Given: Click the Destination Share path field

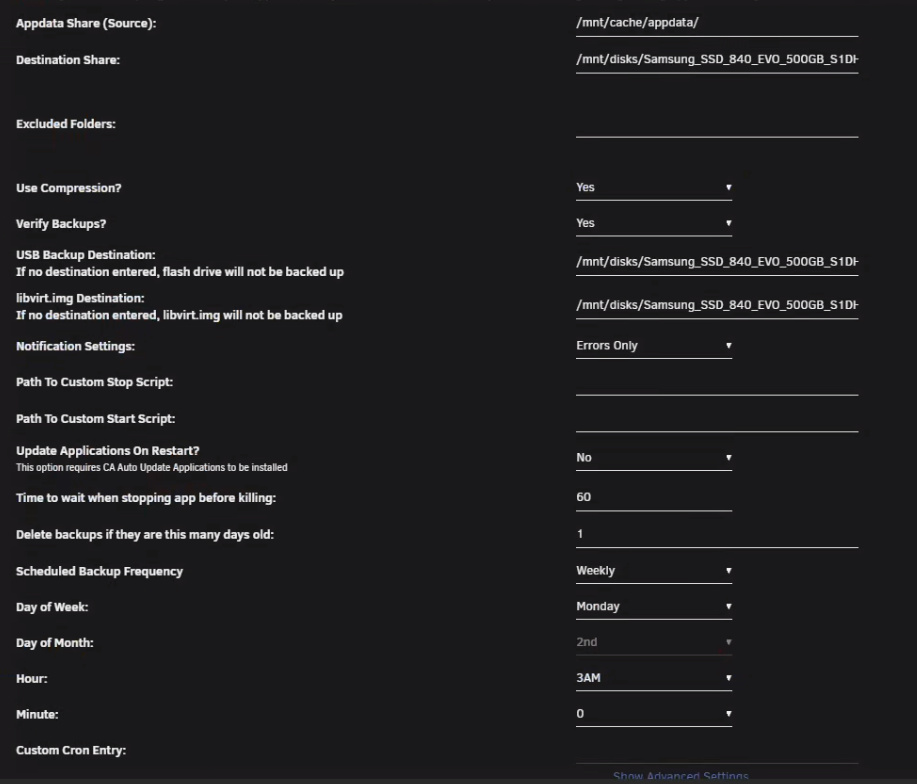Looking at the screenshot, I should coord(716,60).
